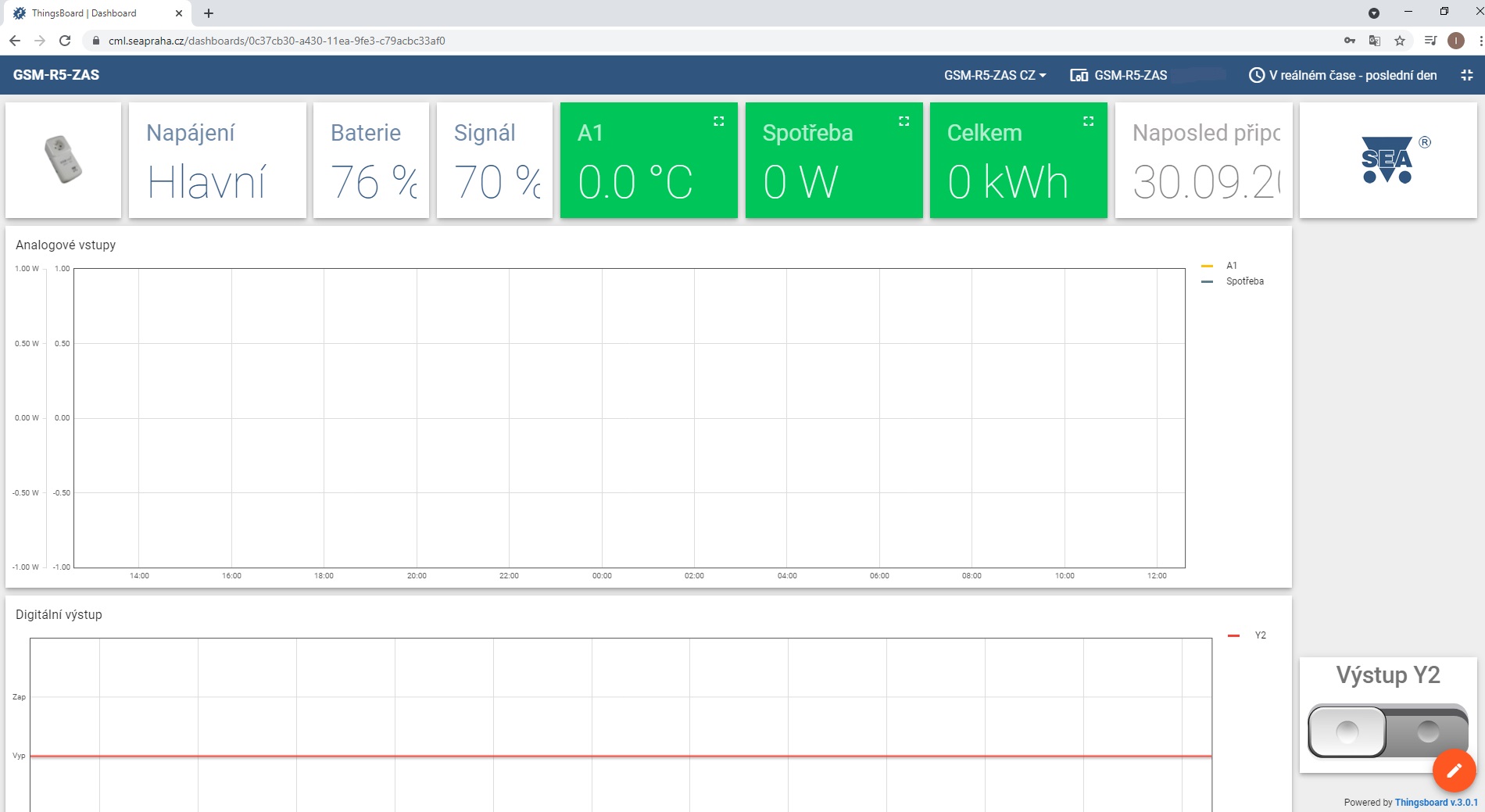Expand the A1 temperature widget to fullscreen
Viewport: 1485px width, 812px height.
pyautogui.click(x=718, y=121)
